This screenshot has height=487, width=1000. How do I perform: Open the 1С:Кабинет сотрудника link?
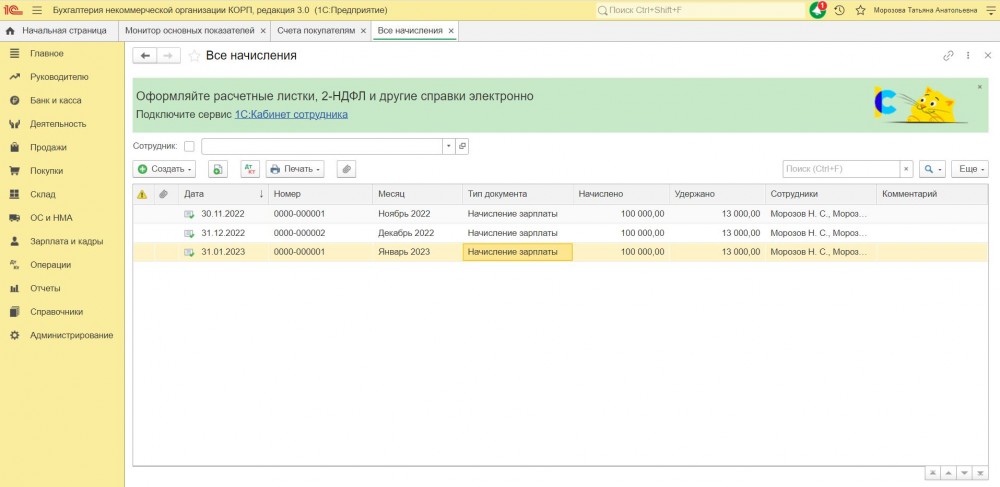coord(291,114)
